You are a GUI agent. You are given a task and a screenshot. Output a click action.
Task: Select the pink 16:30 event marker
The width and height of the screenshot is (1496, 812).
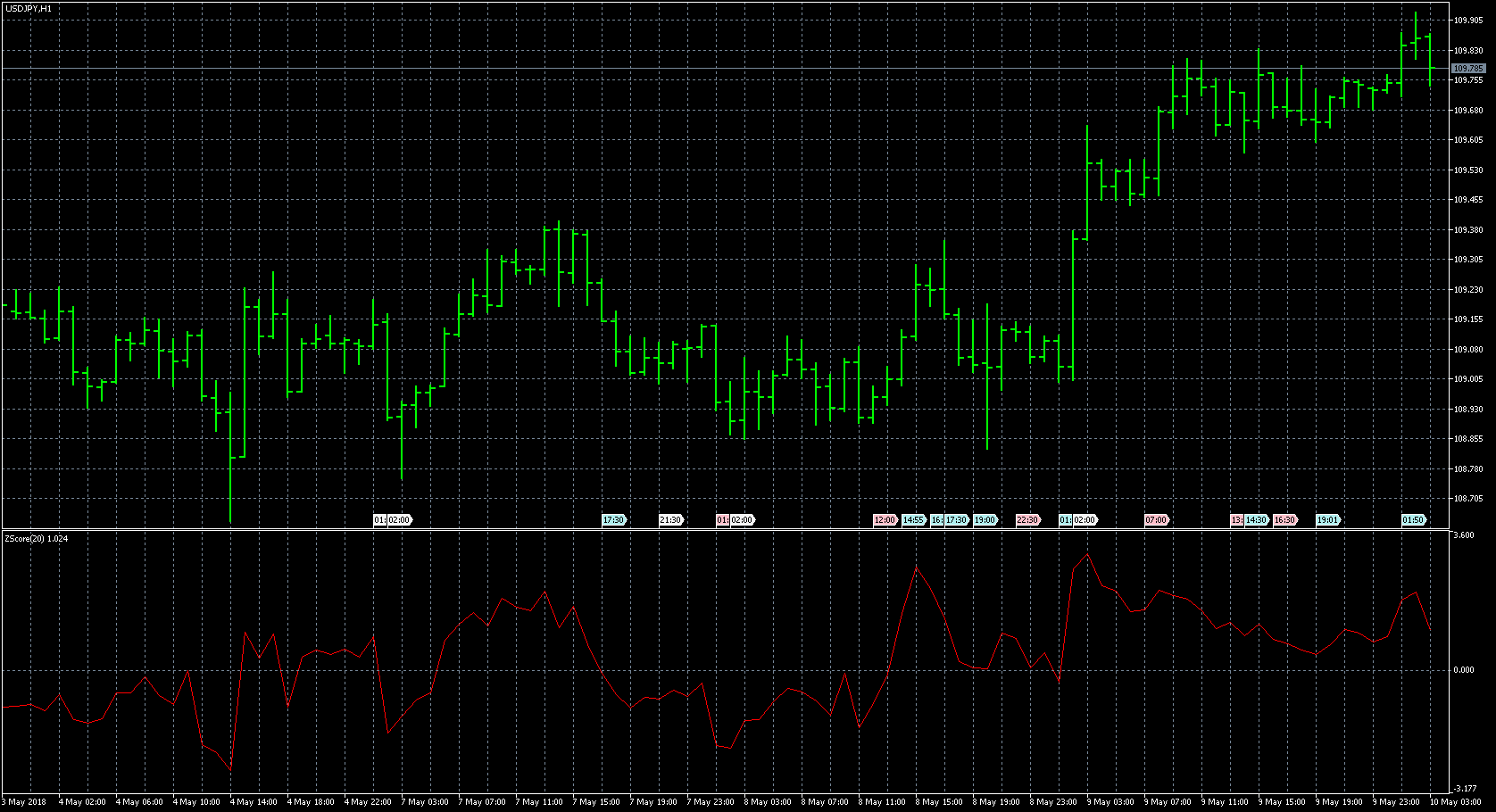[x=1284, y=520]
